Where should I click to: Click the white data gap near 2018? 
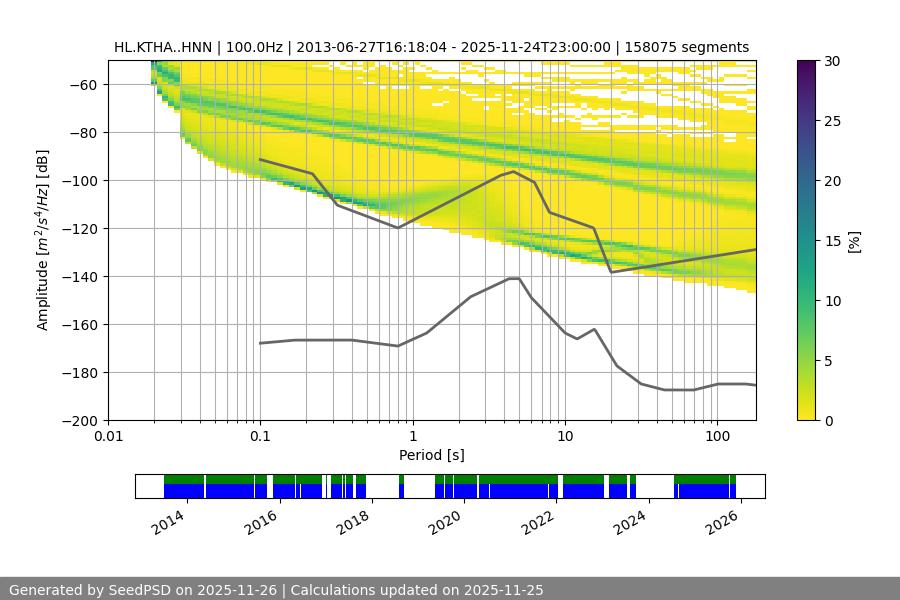(384, 486)
